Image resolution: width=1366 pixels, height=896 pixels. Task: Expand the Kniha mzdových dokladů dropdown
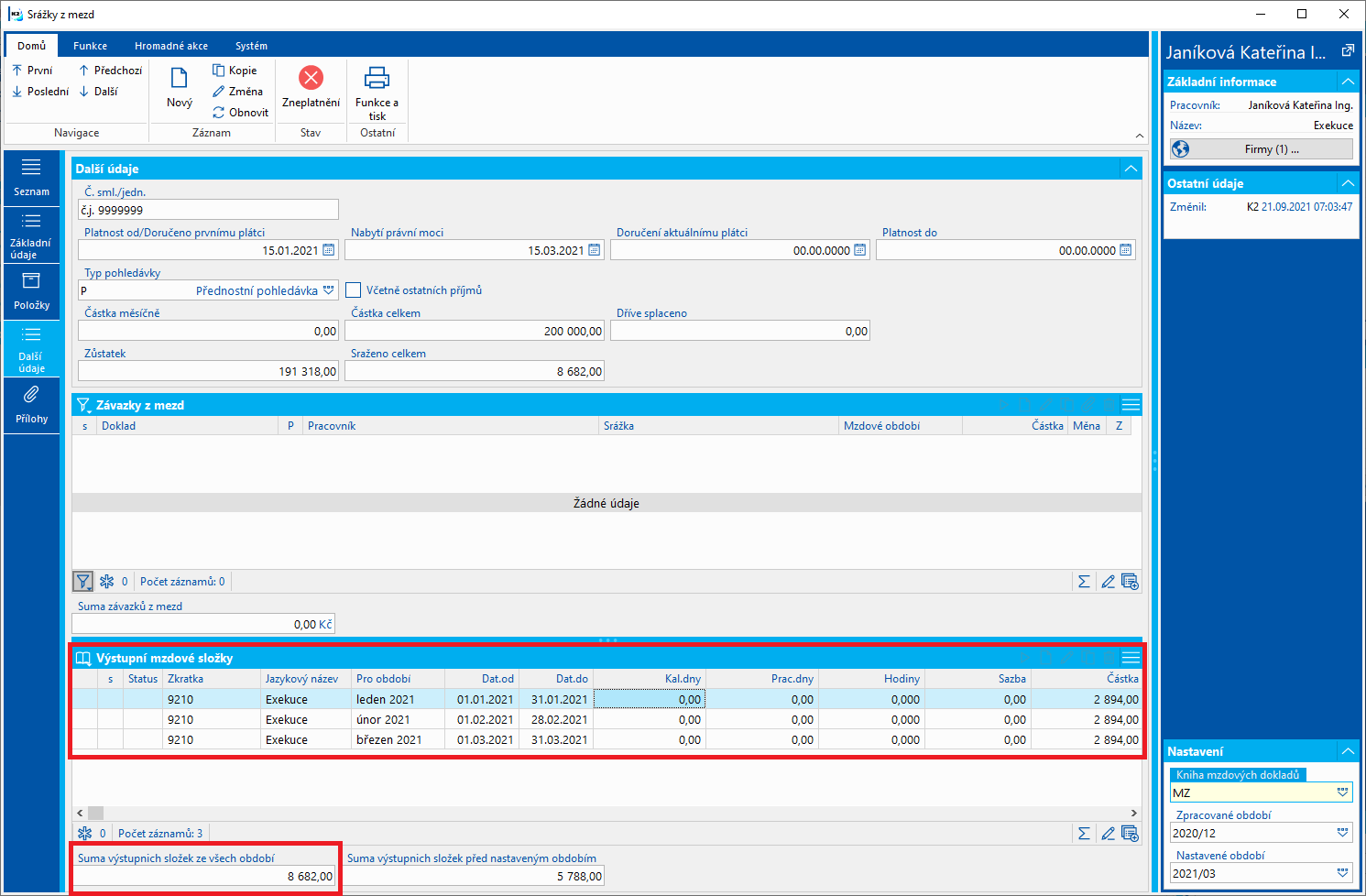click(x=1342, y=792)
